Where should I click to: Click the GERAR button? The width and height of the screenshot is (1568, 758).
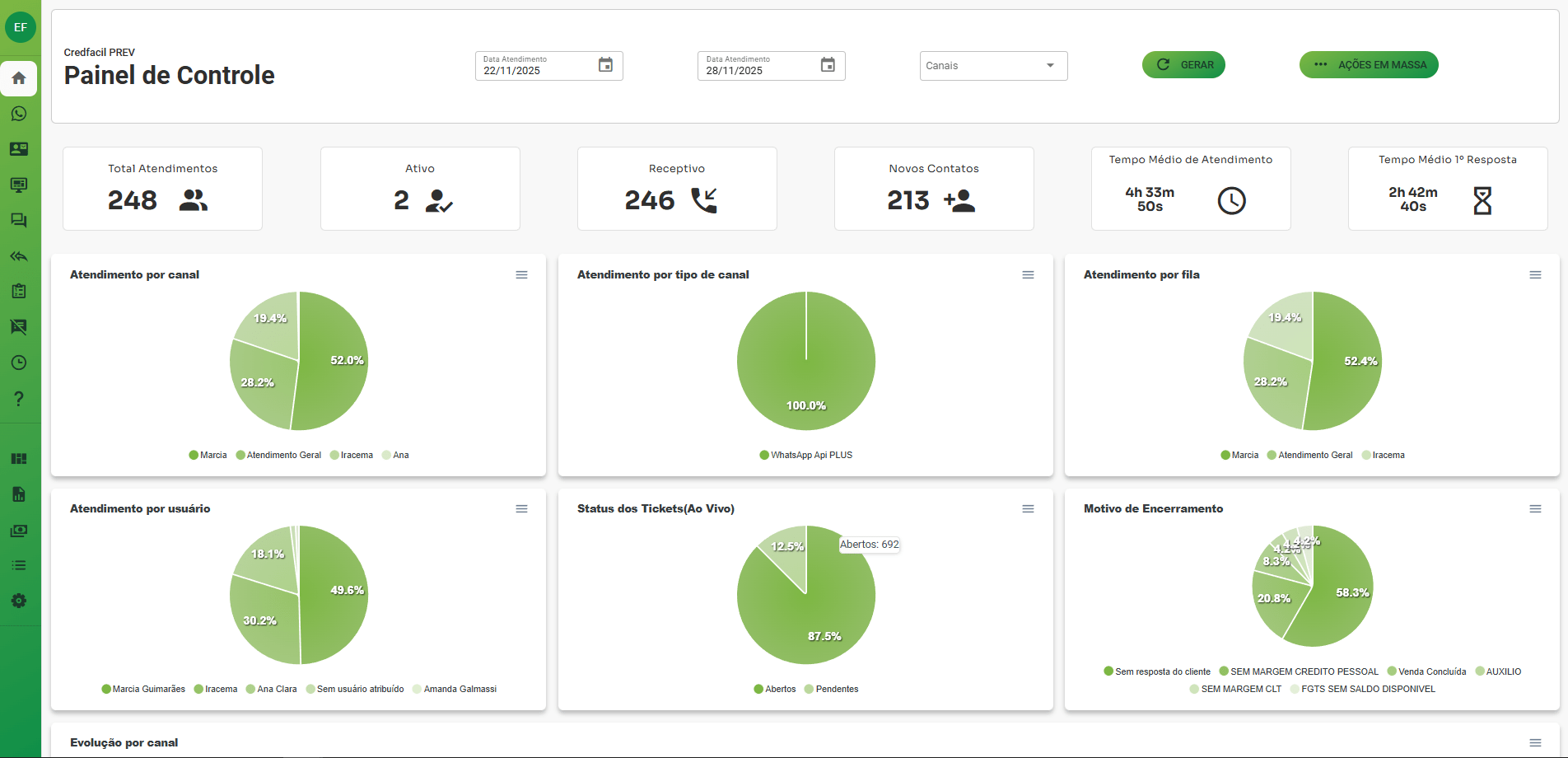[1183, 65]
